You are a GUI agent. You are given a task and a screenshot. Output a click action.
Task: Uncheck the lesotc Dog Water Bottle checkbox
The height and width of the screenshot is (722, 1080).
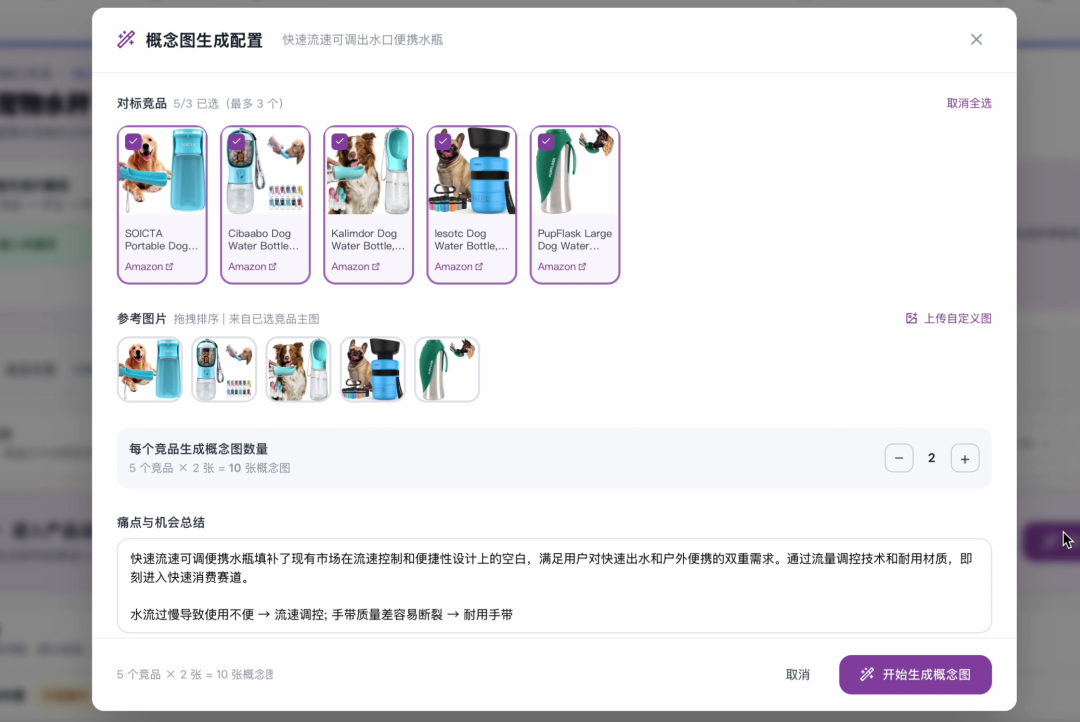point(443,141)
